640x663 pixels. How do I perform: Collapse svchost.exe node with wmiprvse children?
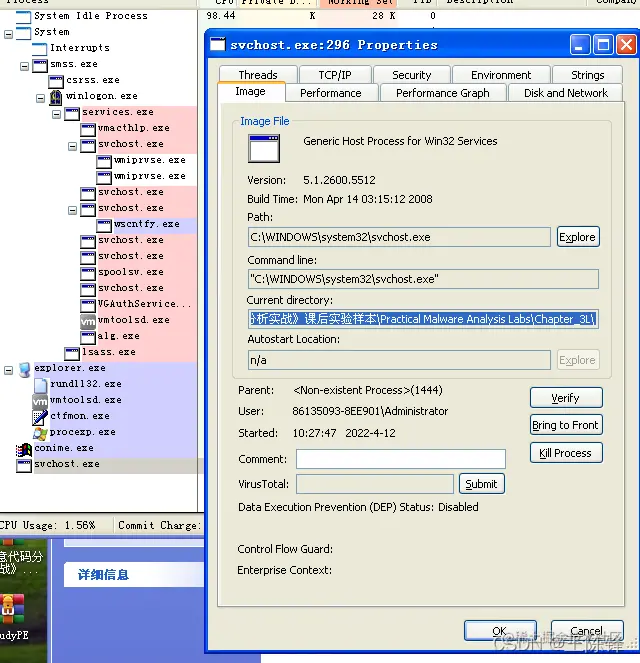point(73,146)
